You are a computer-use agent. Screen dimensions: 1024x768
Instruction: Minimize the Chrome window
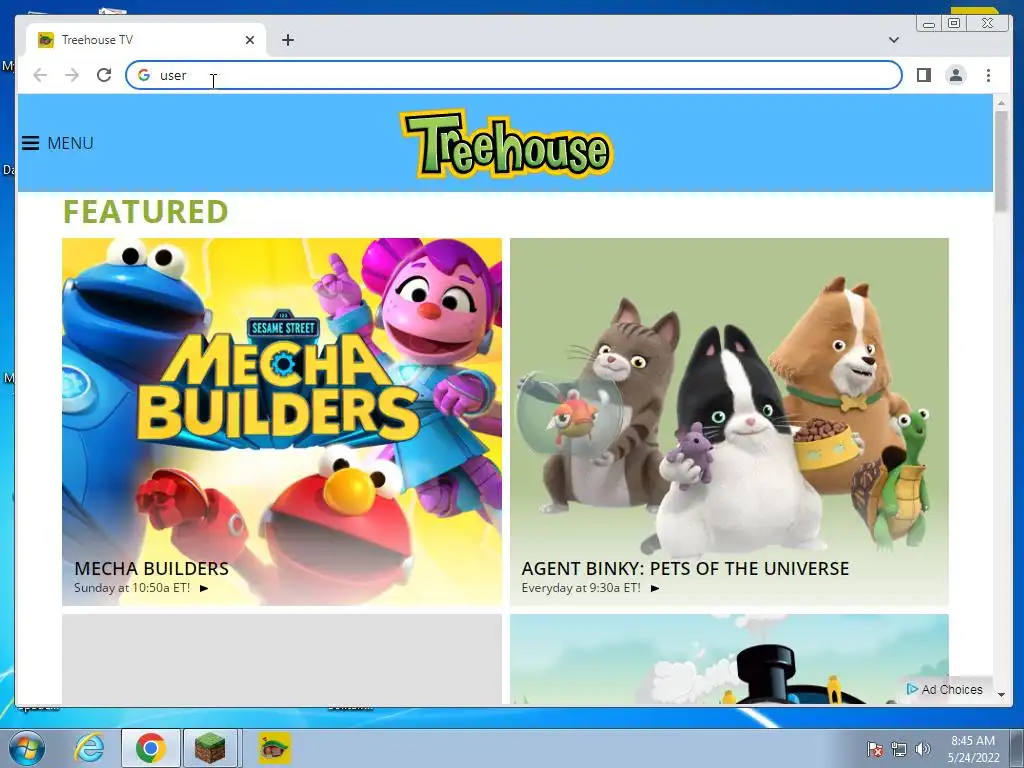click(929, 24)
